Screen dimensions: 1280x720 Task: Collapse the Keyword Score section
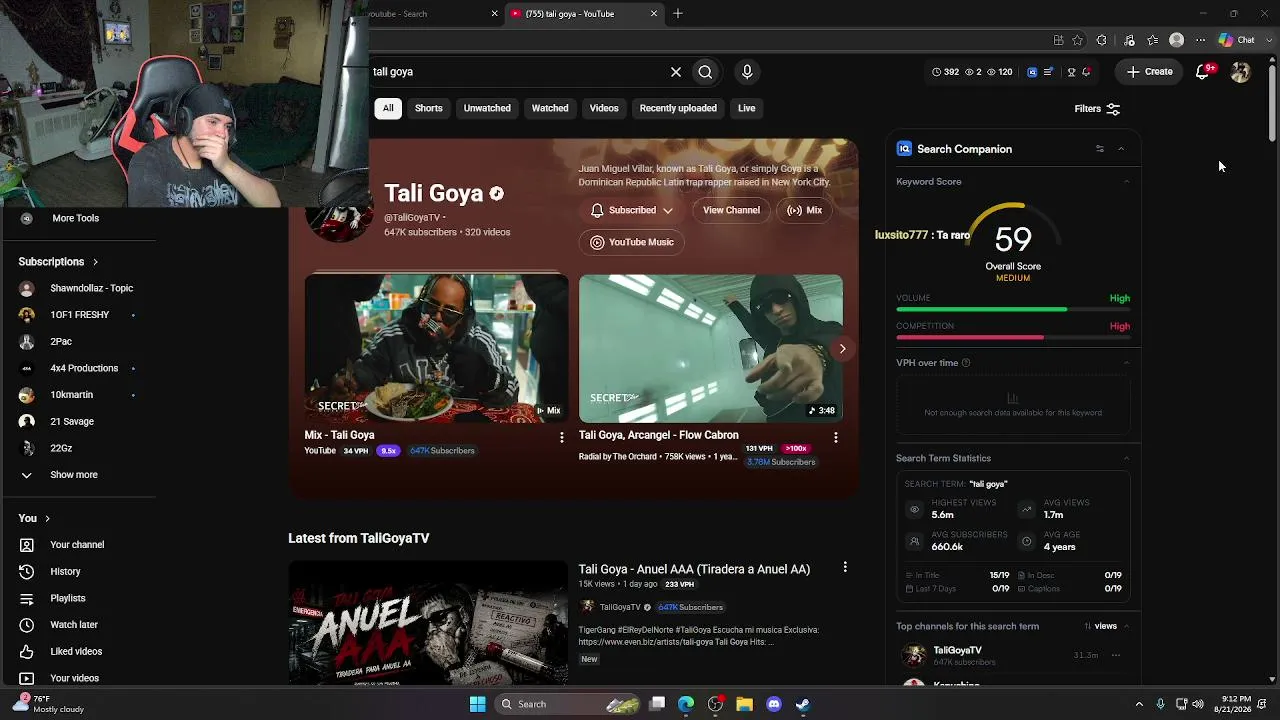pos(1126,182)
